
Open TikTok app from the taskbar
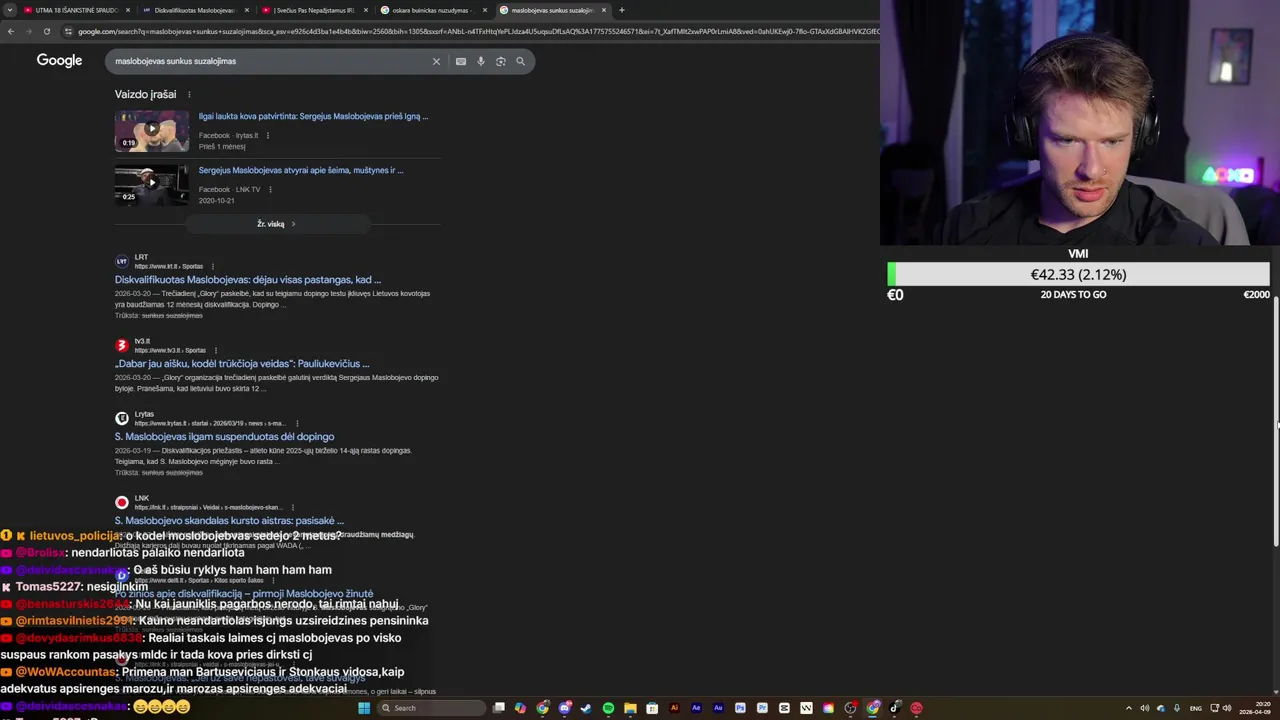coord(895,708)
